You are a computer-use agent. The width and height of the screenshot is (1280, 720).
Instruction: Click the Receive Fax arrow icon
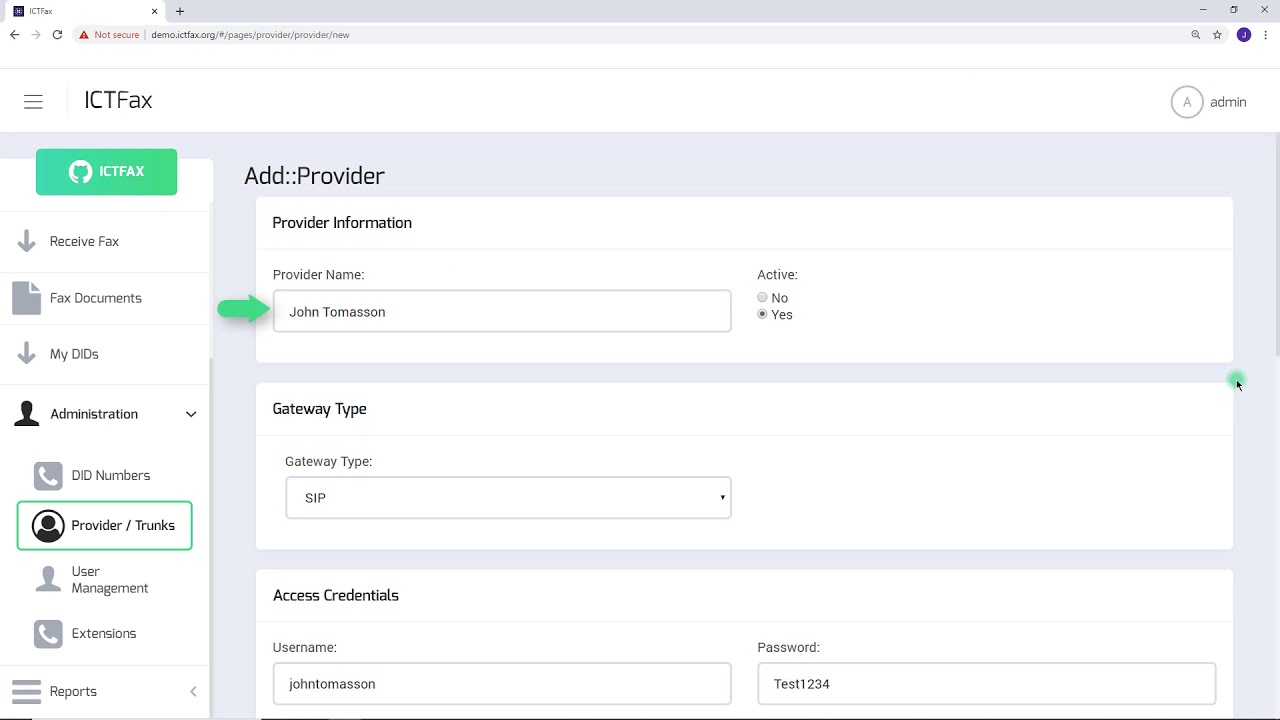pyautogui.click(x=27, y=241)
